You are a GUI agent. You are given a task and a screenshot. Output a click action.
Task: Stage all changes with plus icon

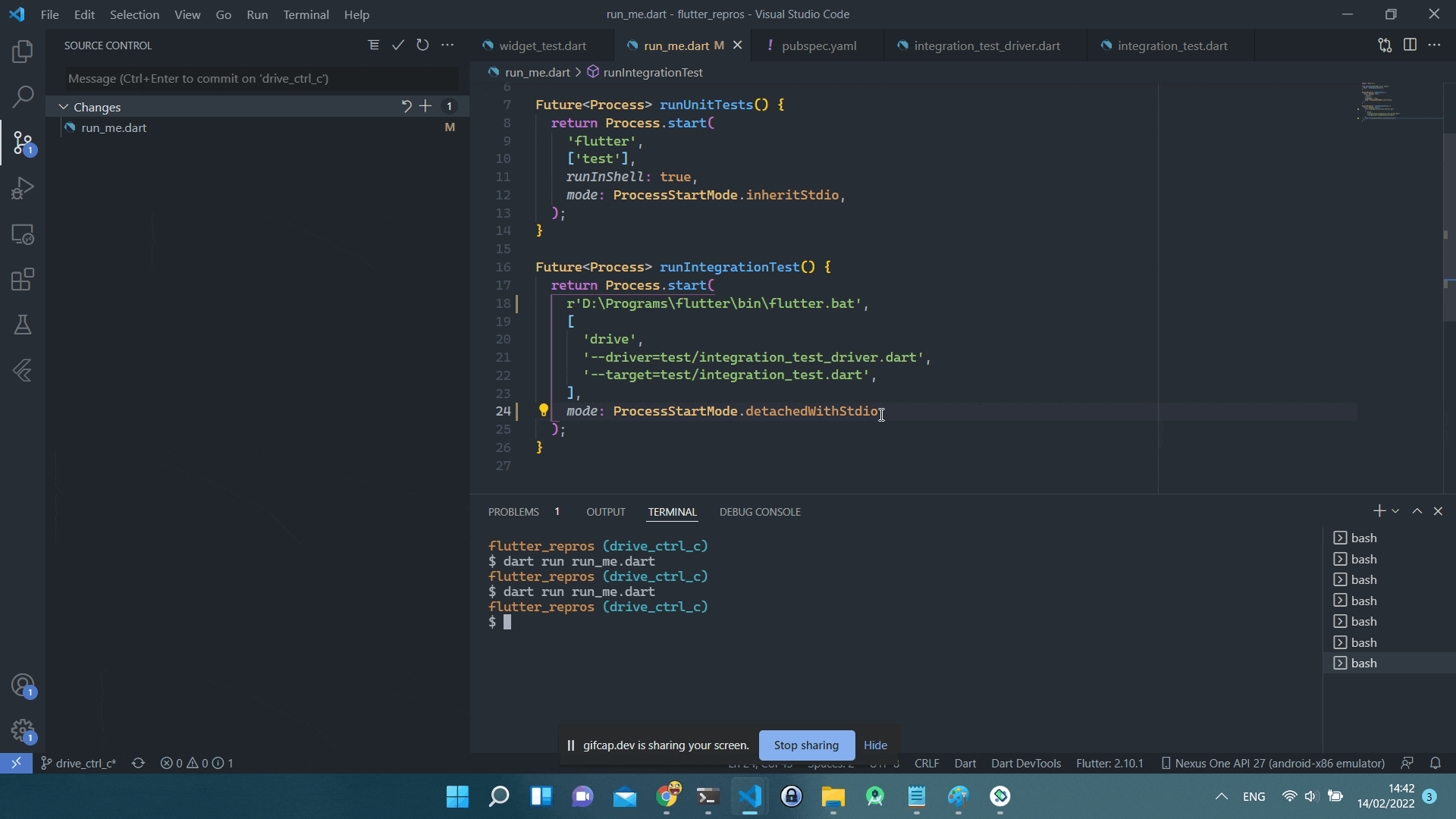point(425,107)
